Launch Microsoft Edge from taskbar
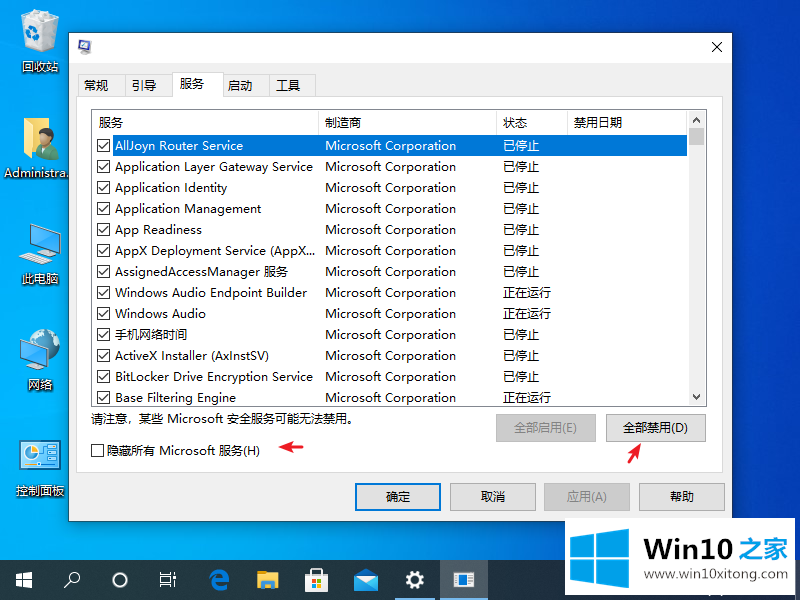800x600 pixels. point(219,580)
